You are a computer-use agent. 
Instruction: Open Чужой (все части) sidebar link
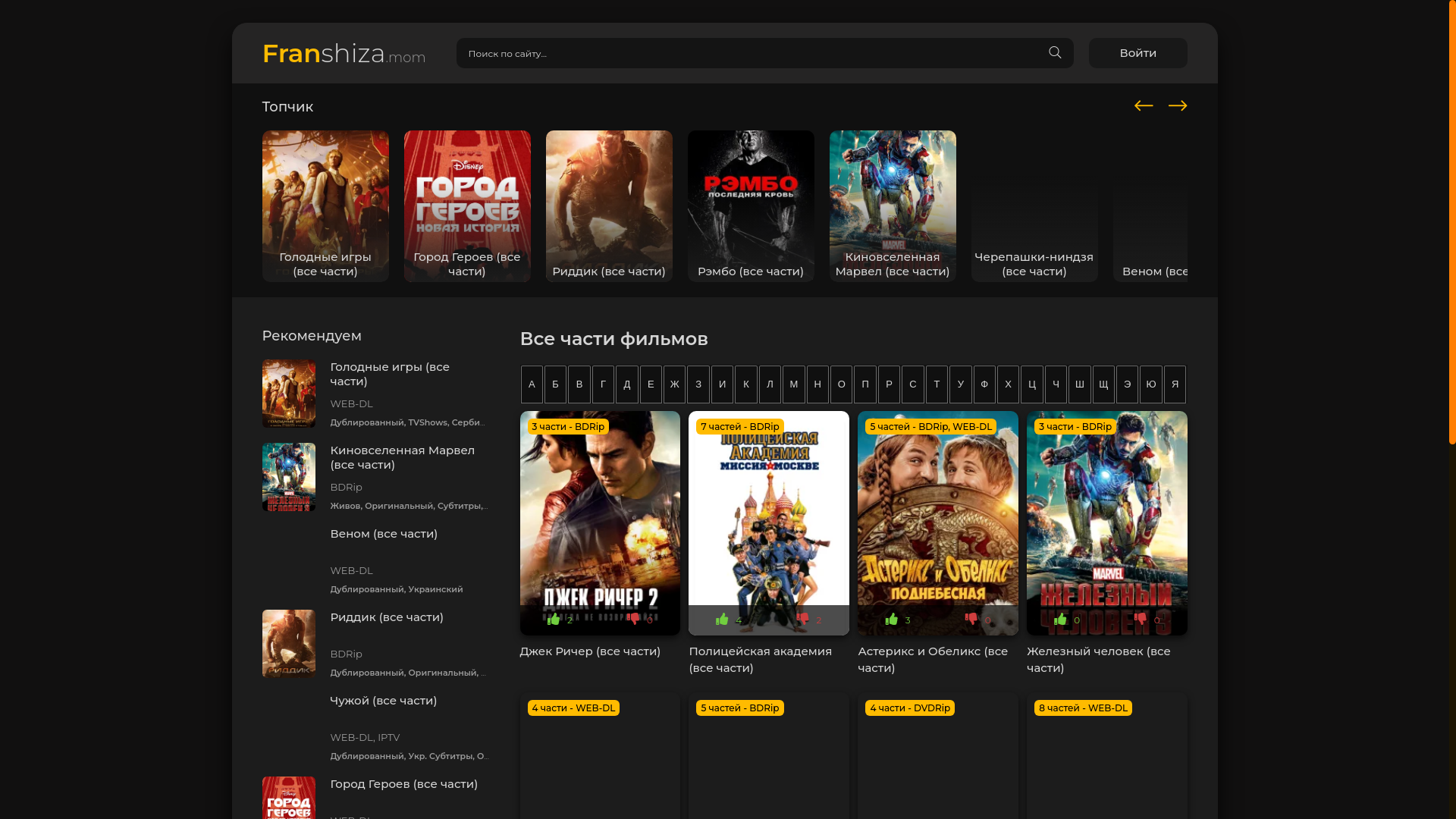[x=384, y=701]
